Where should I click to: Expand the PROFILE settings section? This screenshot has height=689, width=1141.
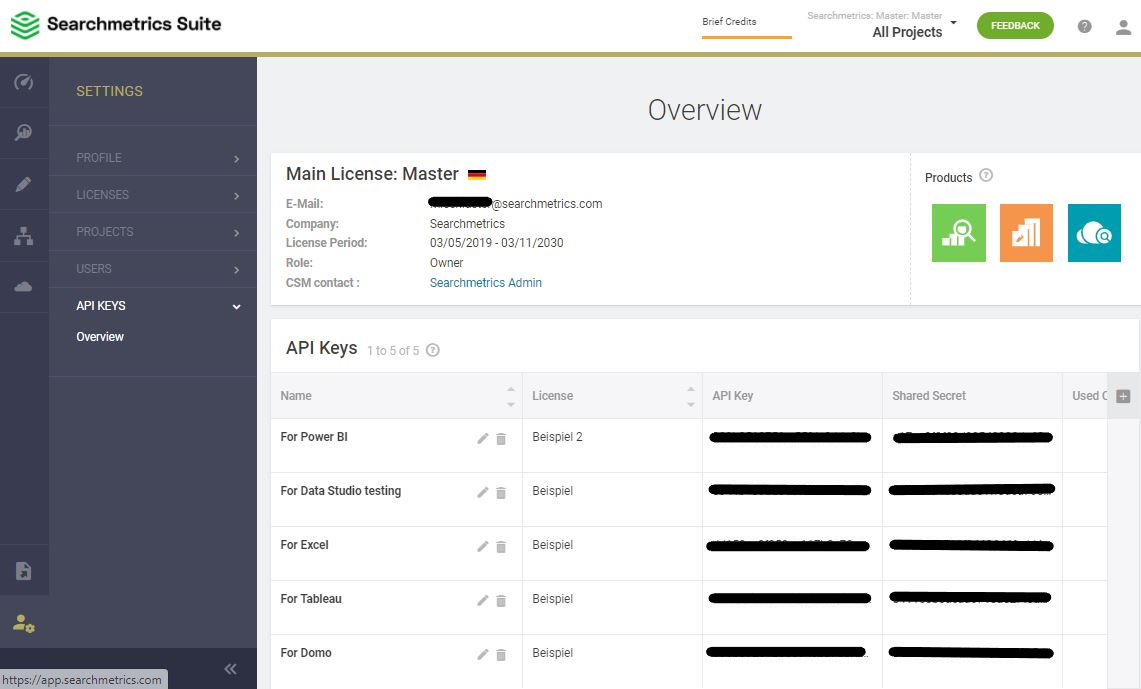point(153,158)
